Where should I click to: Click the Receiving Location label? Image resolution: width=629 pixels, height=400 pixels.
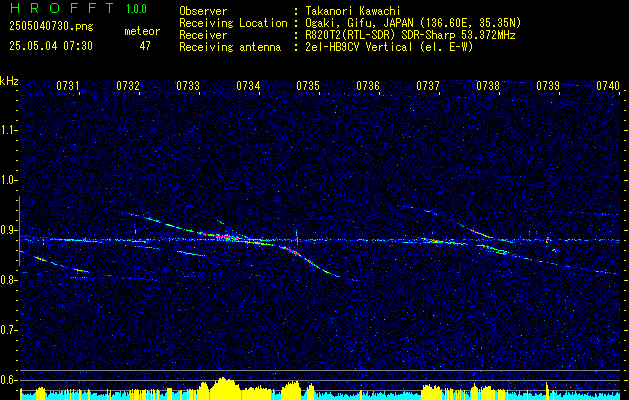pos(233,23)
